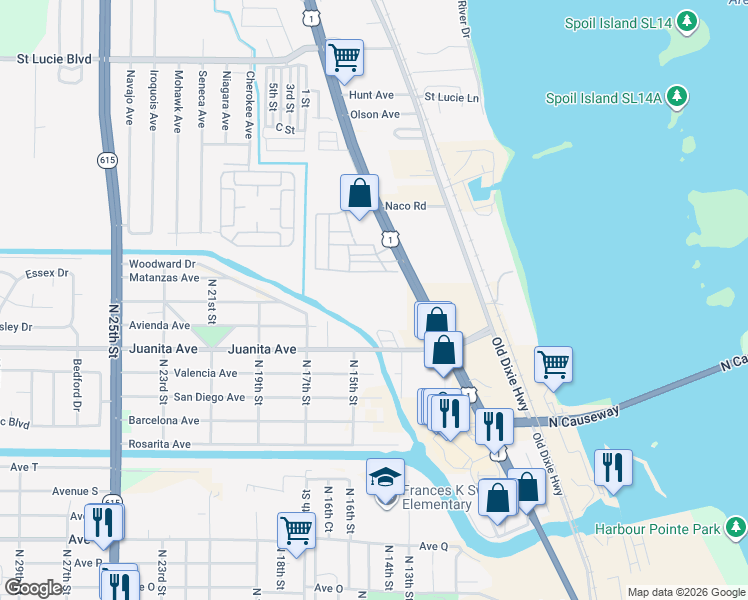Click the Rosarita Ave label
748x600 pixels.
coord(159,445)
